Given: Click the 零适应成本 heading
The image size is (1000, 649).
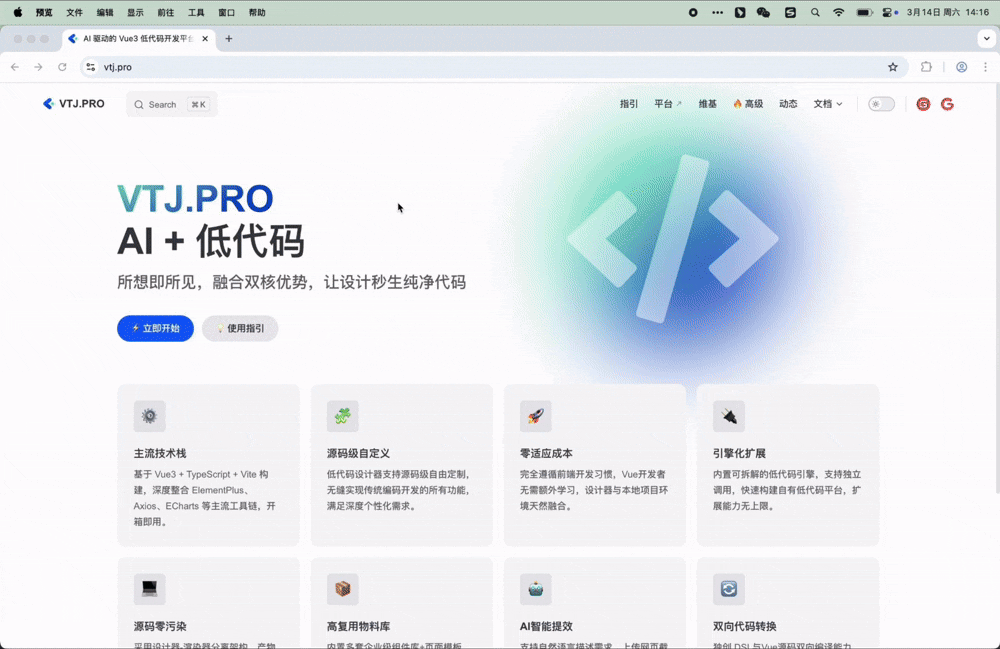Looking at the screenshot, I should click(x=546, y=453).
